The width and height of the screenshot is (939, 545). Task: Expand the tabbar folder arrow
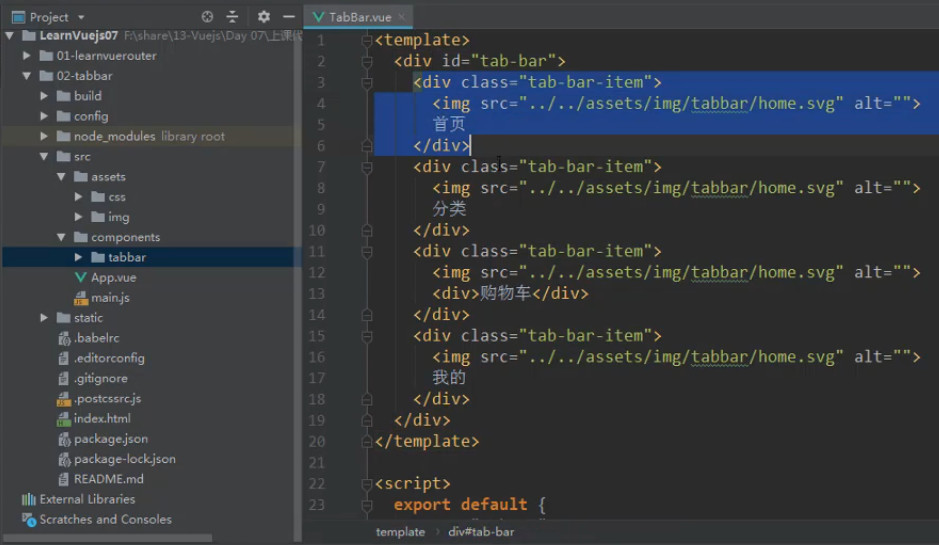tap(78, 258)
